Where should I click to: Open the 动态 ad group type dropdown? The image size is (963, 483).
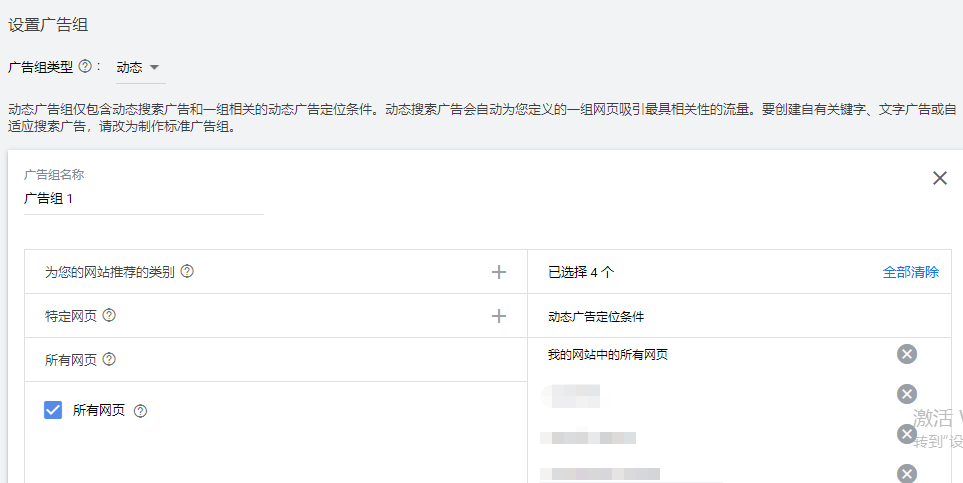pyautogui.click(x=141, y=68)
